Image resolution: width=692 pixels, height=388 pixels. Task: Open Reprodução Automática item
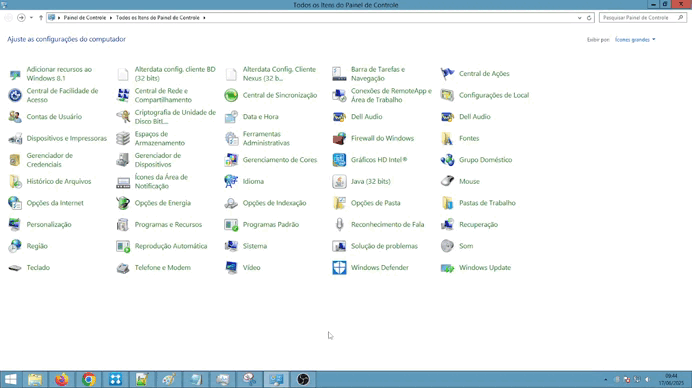[171, 246]
